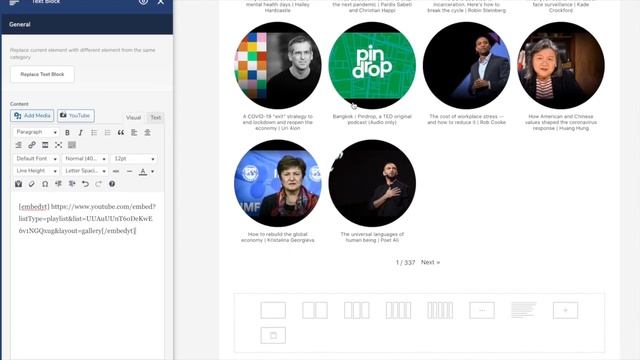This screenshot has height=360, width=640.
Task: Add a three-column row layout
Action: (x=356, y=311)
